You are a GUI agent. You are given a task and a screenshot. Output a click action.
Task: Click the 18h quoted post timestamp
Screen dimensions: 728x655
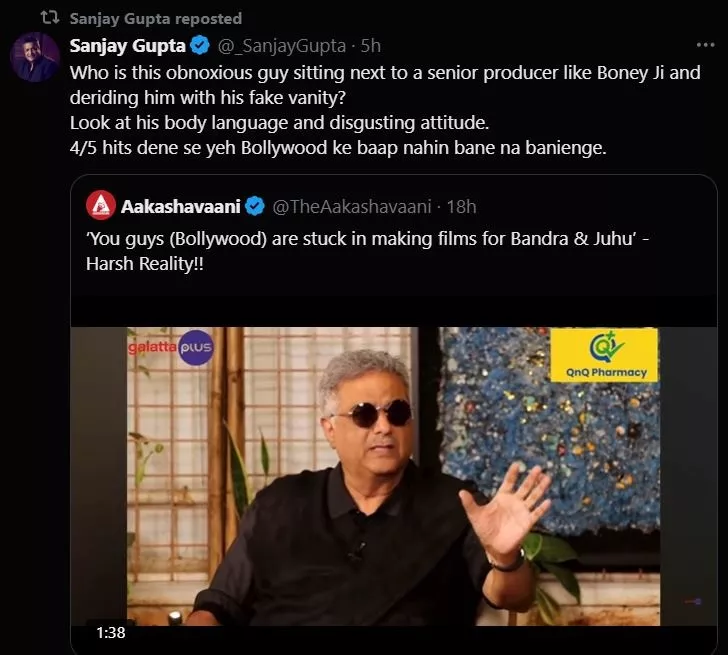461,206
